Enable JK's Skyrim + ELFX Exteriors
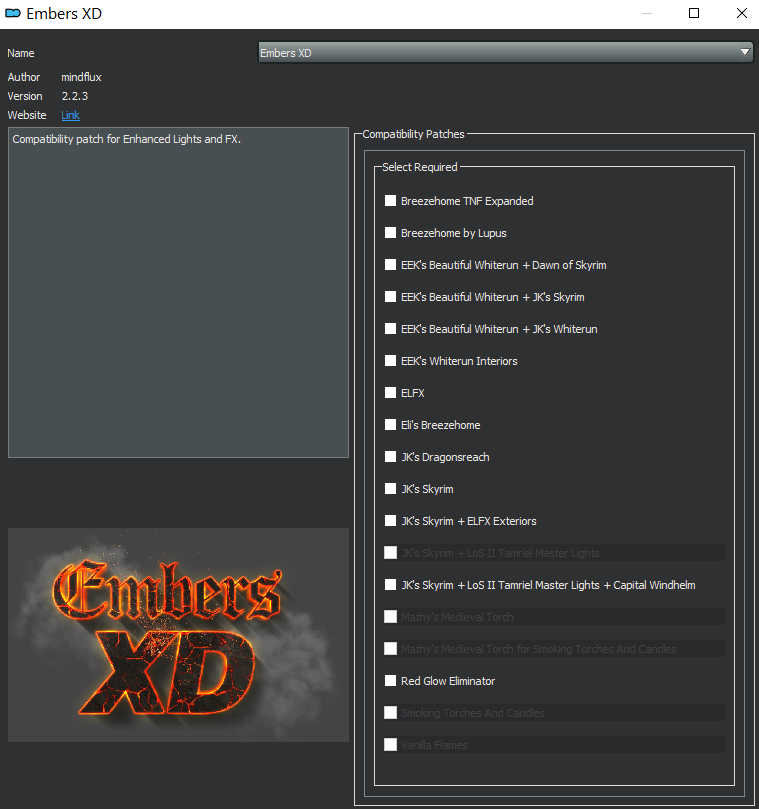The height and width of the screenshot is (809, 759). point(391,521)
